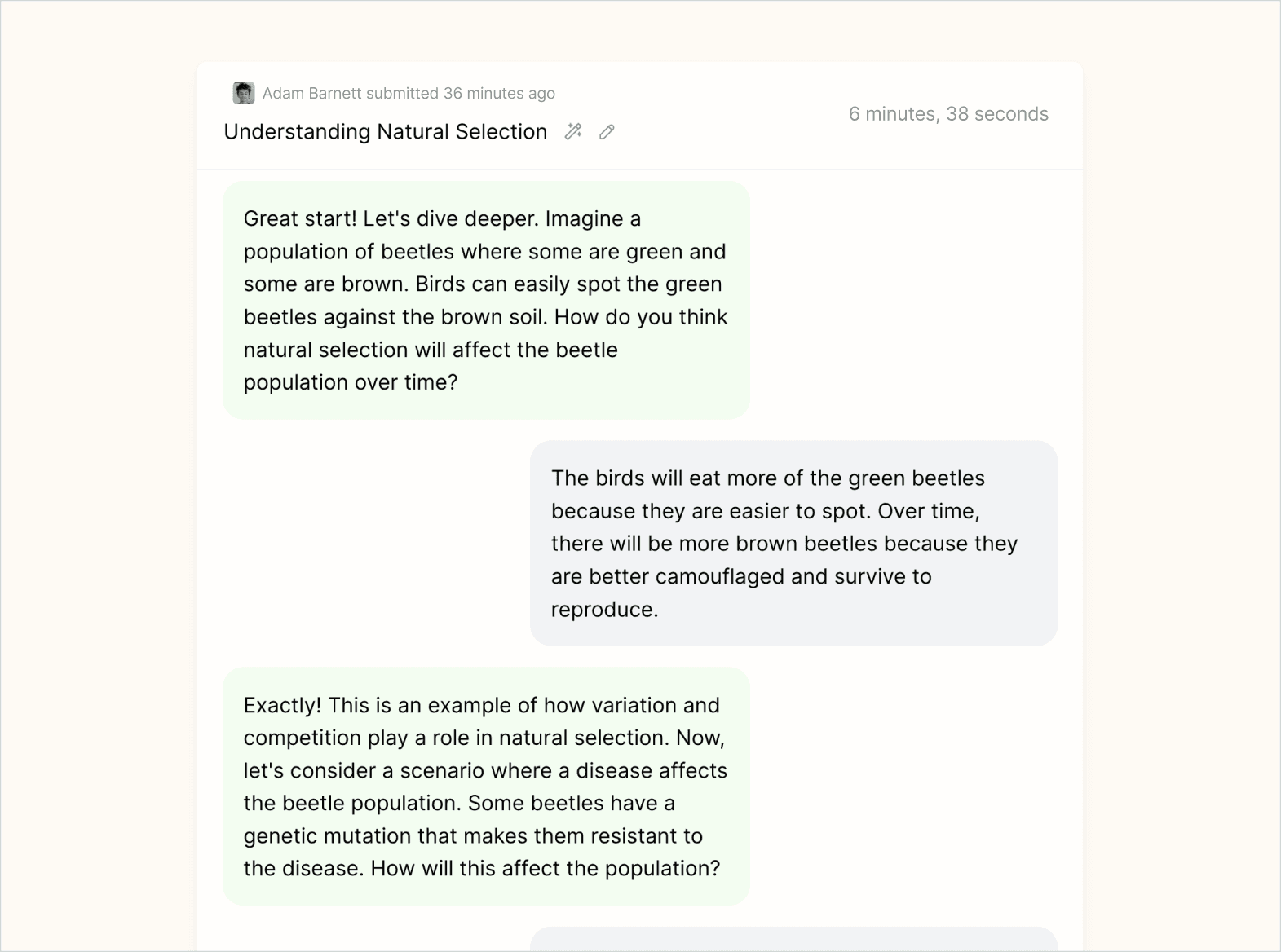The image size is (1281, 952).
Task: Click the phrase 'Birds can easily spot the green'
Action: point(569,284)
